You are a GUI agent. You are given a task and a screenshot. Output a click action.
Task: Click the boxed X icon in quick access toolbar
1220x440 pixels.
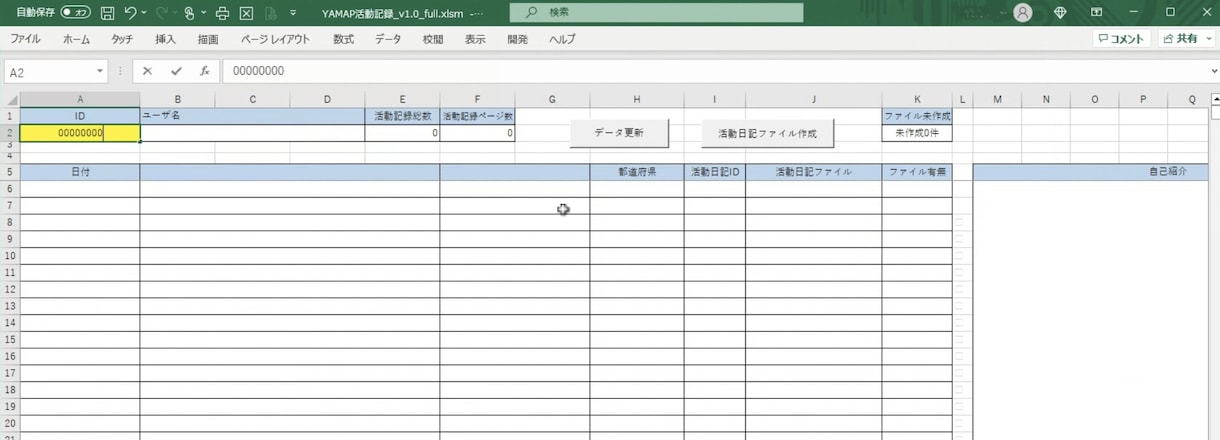246,13
